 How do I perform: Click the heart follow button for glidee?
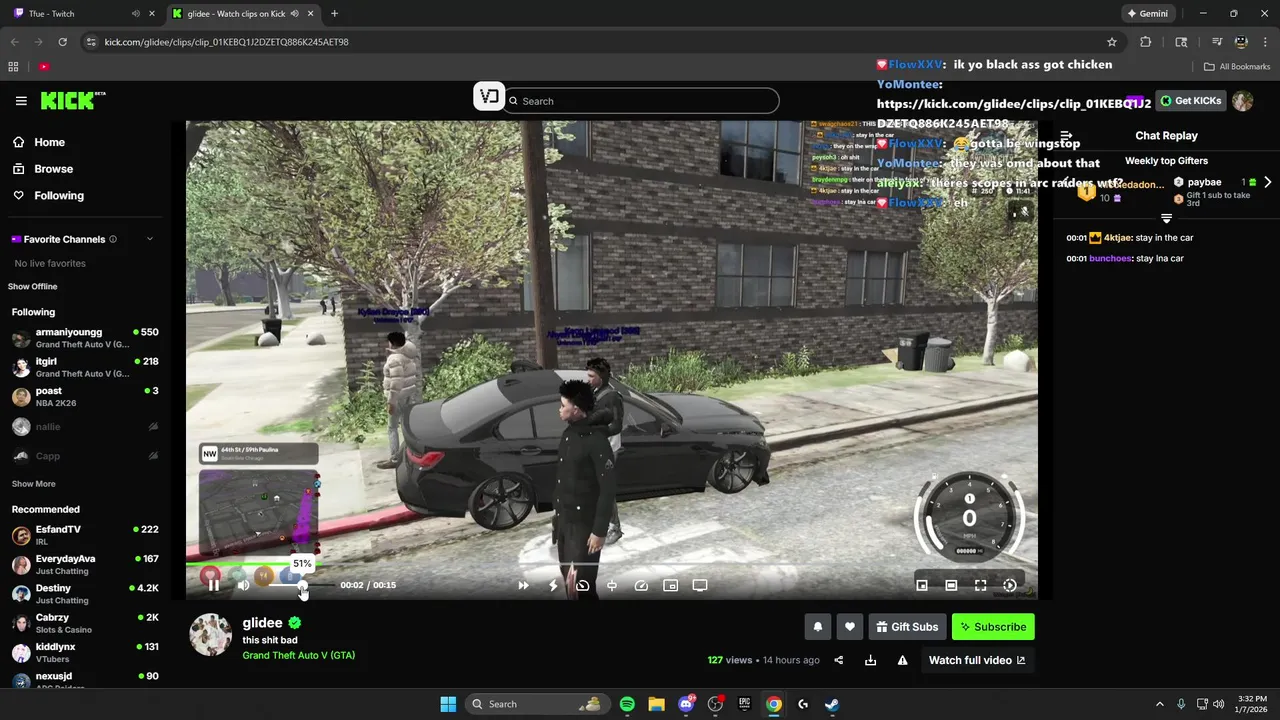(850, 627)
